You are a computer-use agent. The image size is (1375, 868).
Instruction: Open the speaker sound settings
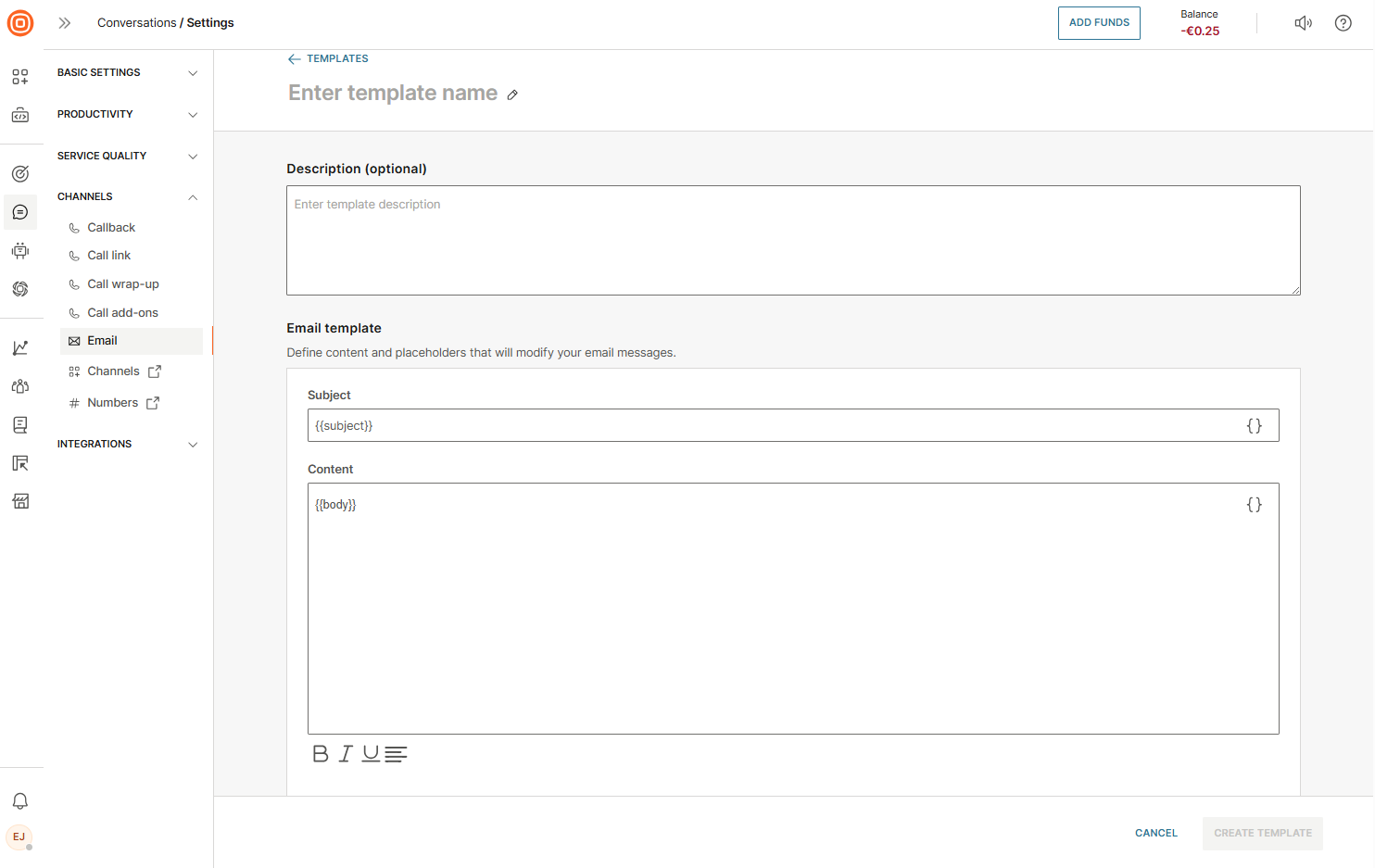pyautogui.click(x=1303, y=23)
